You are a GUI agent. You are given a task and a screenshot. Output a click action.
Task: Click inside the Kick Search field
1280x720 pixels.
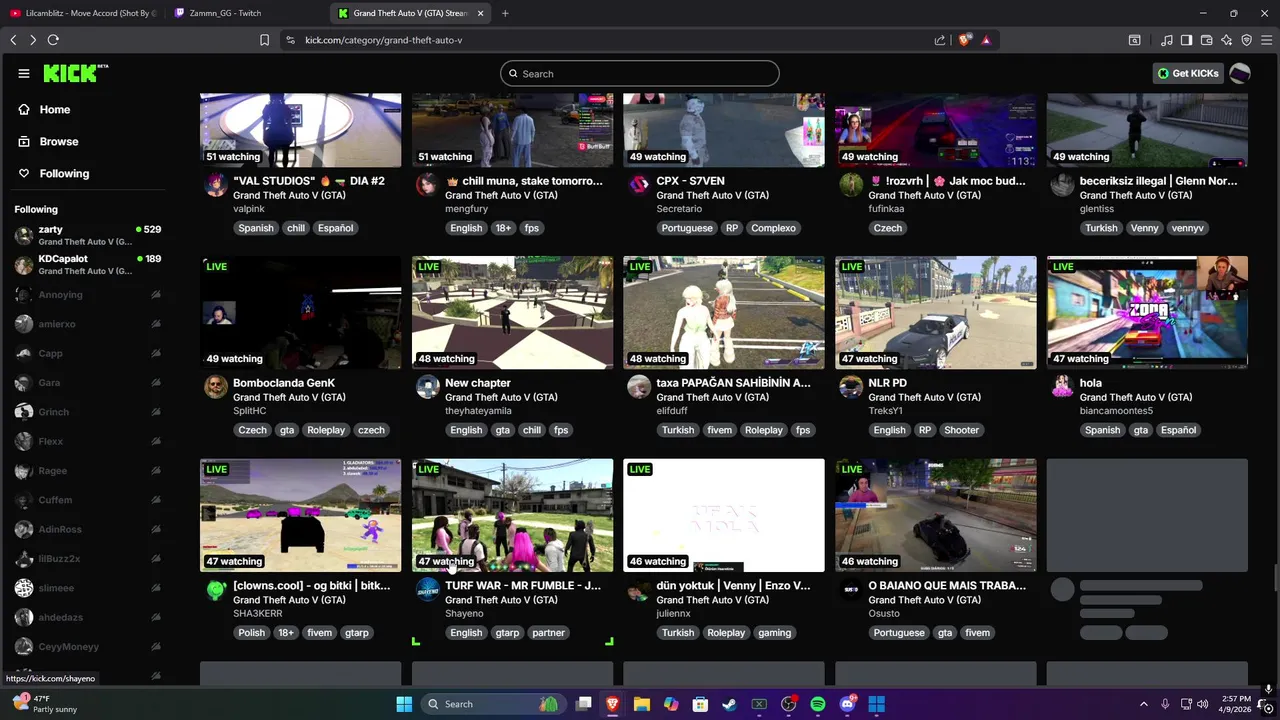(640, 74)
